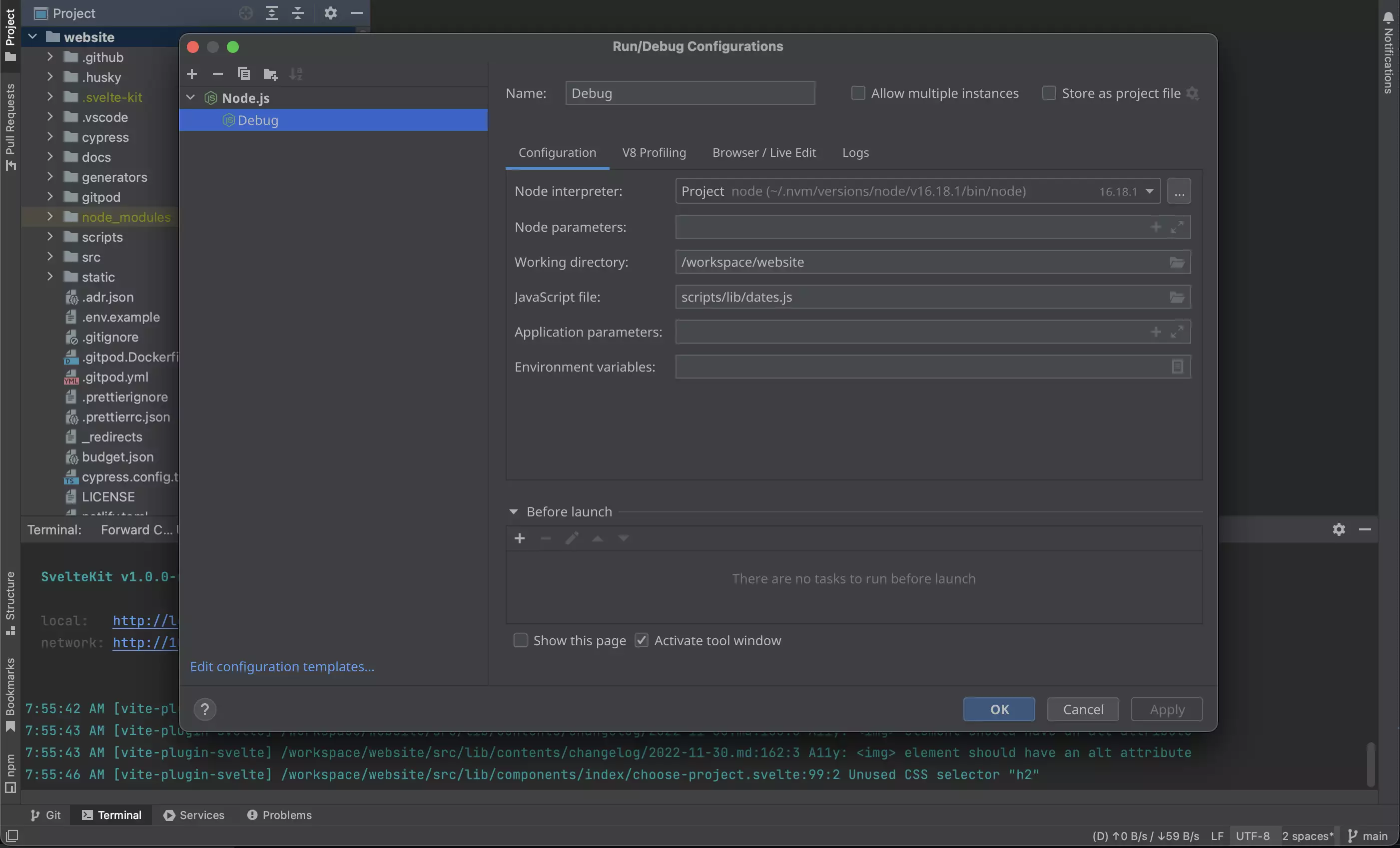Insert macro in Node parameters field

click(1156, 227)
